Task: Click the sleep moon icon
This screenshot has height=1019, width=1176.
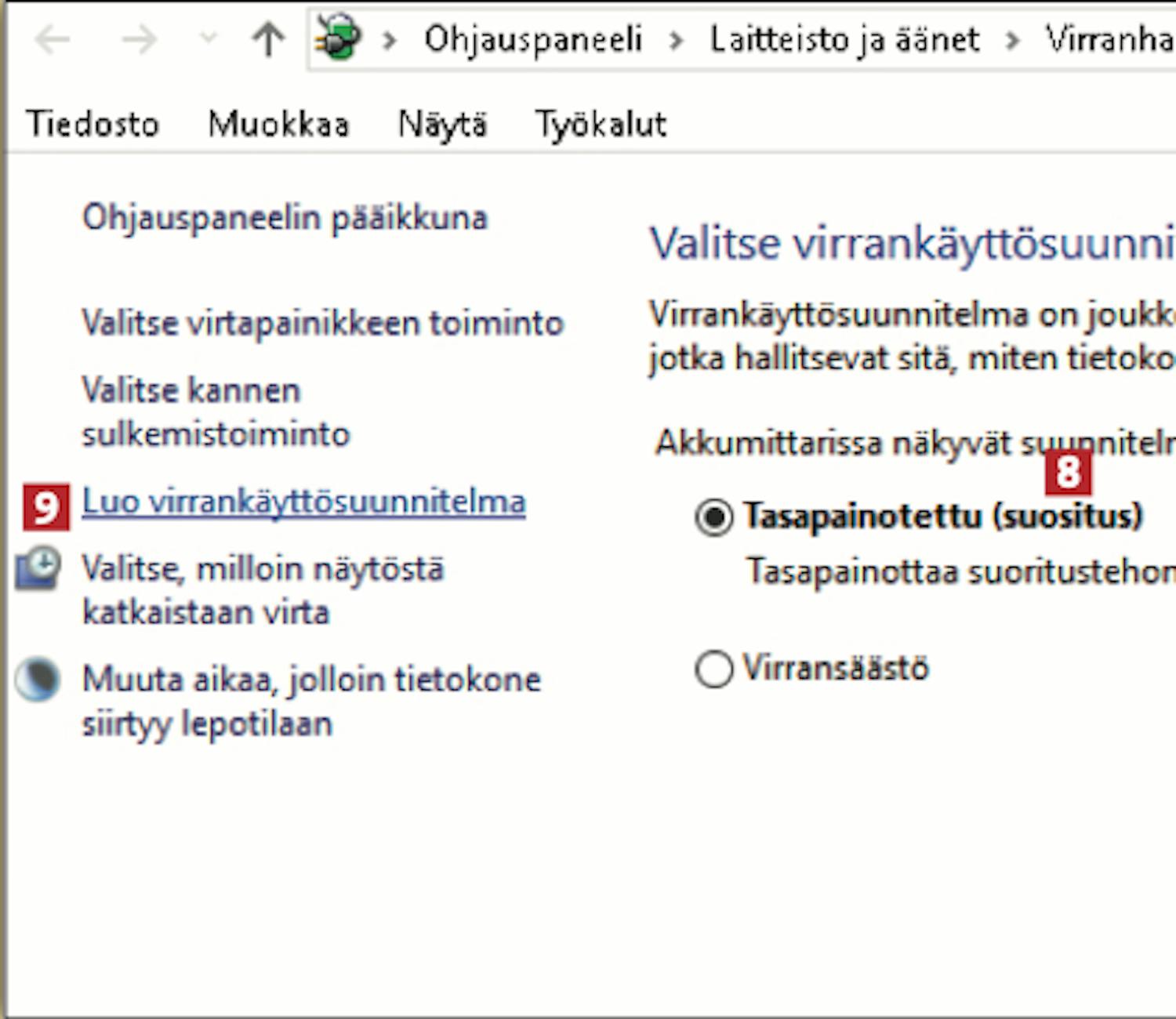Action: coord(38,679)
